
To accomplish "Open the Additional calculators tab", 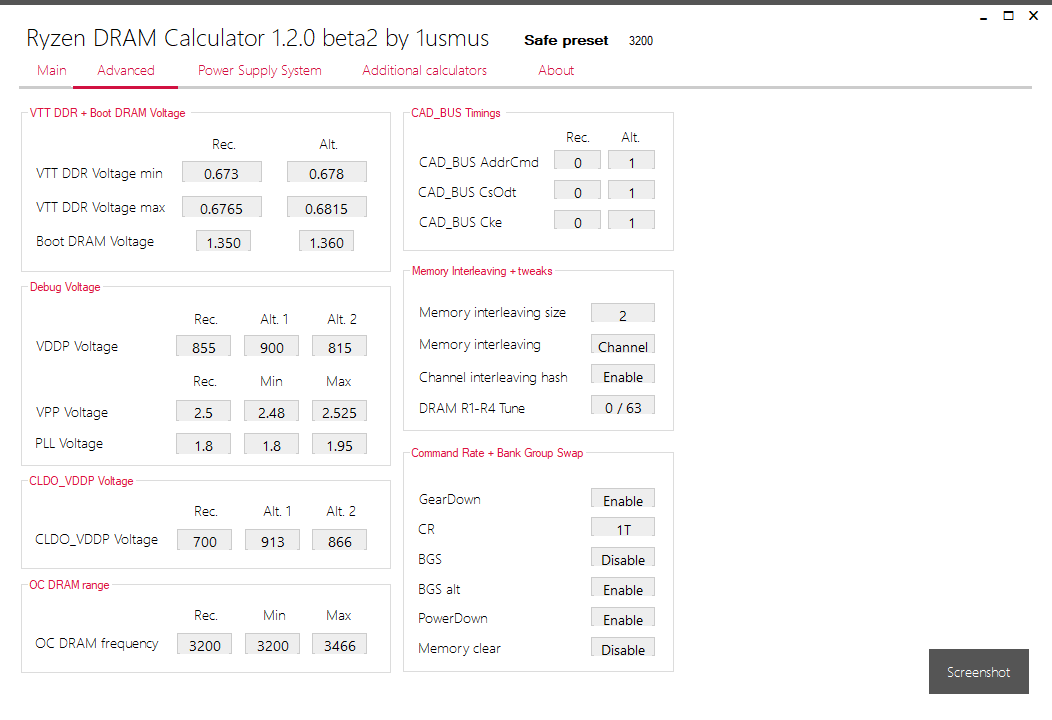I will pyautogui.click(x=425, y=70).
